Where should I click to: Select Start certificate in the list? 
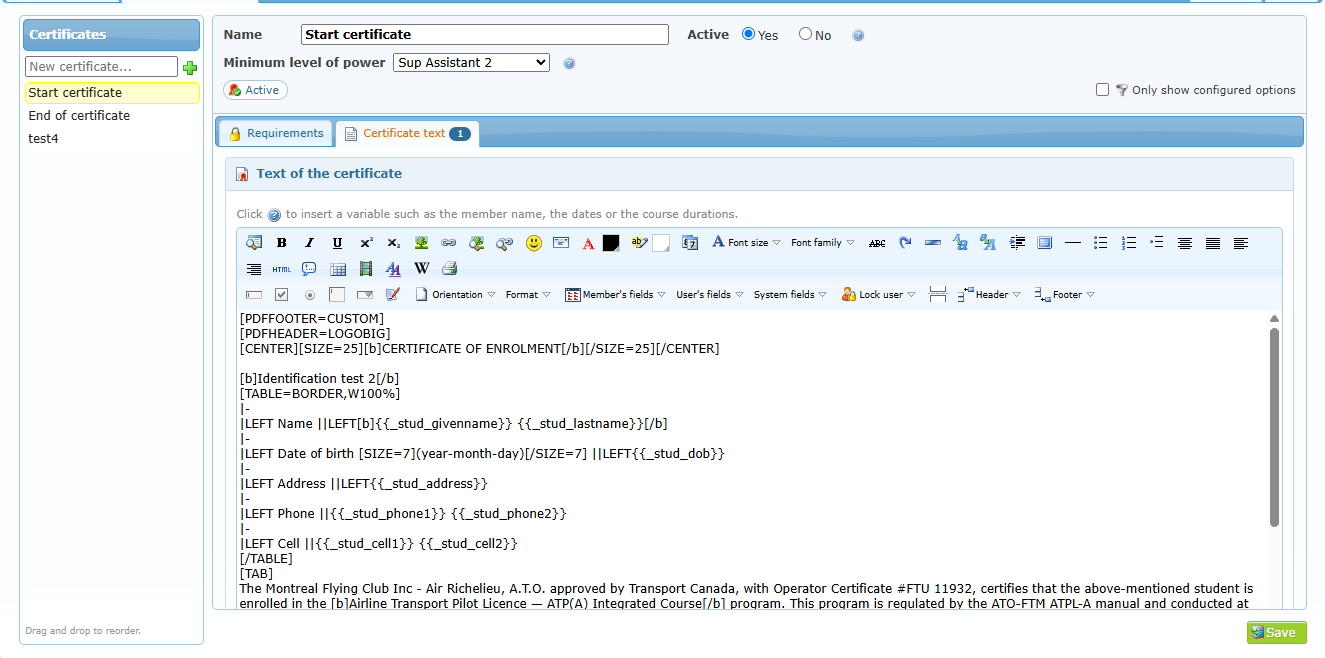coord(112,93)
